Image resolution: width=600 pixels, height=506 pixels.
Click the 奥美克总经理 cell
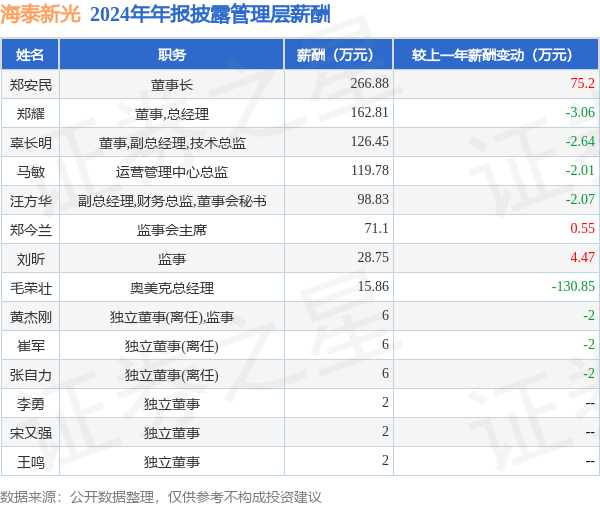click(x=171, y=288)
